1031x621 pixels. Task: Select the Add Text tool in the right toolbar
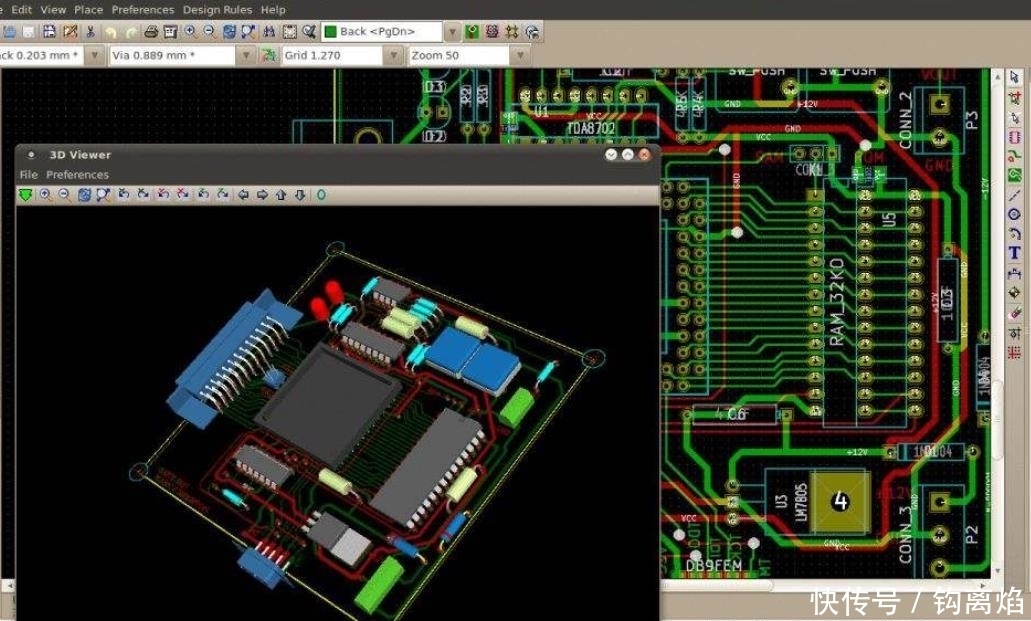point(1015,253)
